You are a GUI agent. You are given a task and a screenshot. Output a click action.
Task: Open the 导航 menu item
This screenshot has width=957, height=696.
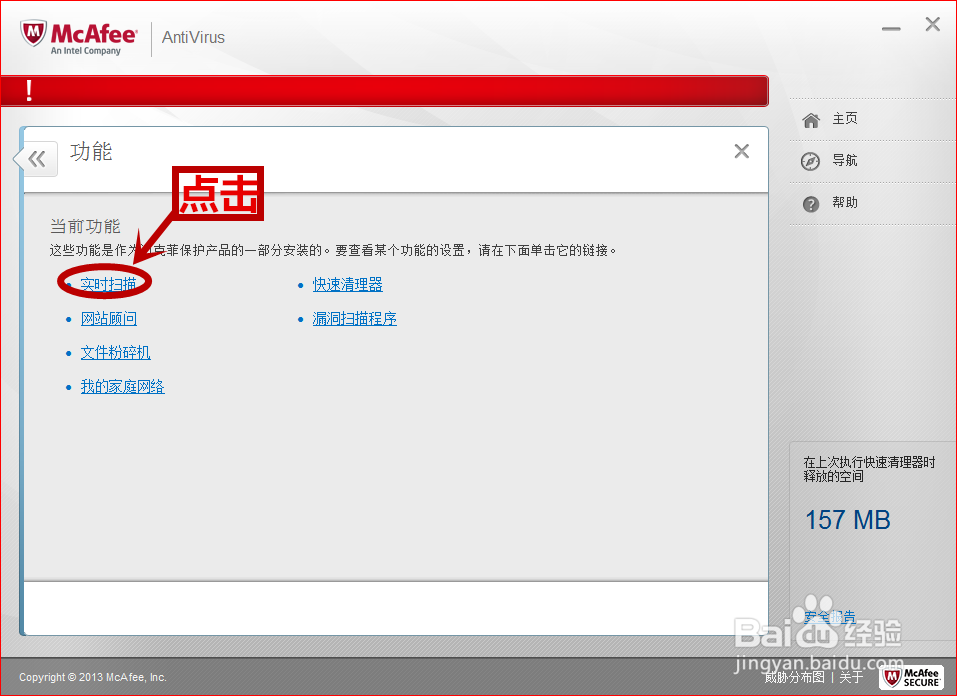845,161
